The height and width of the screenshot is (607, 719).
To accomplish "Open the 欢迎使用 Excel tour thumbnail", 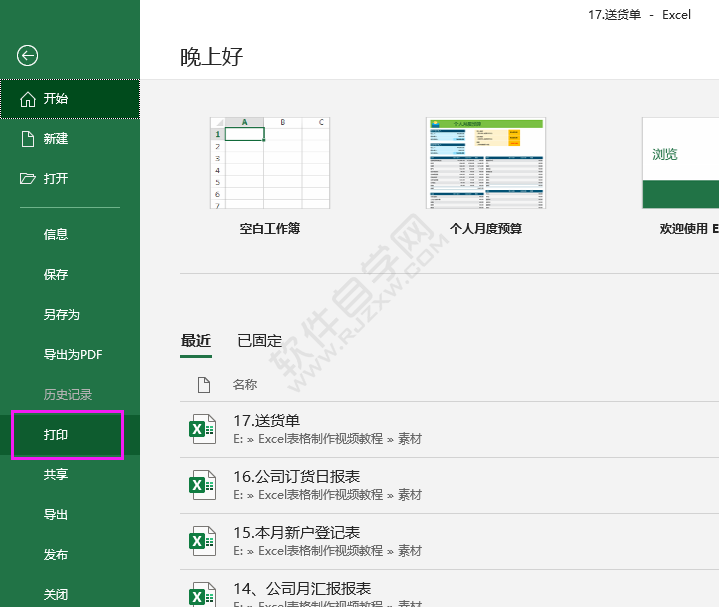I will coord(680,163).
